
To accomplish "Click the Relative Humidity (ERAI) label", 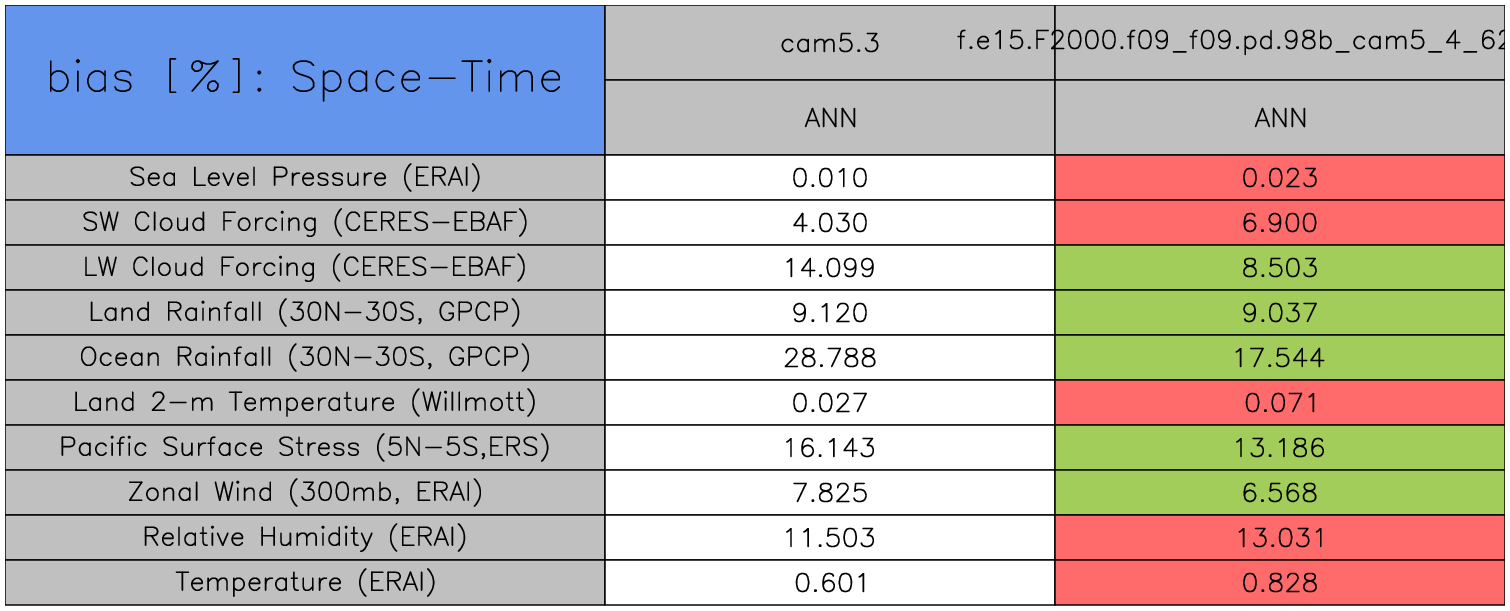I will coord(305,537).
